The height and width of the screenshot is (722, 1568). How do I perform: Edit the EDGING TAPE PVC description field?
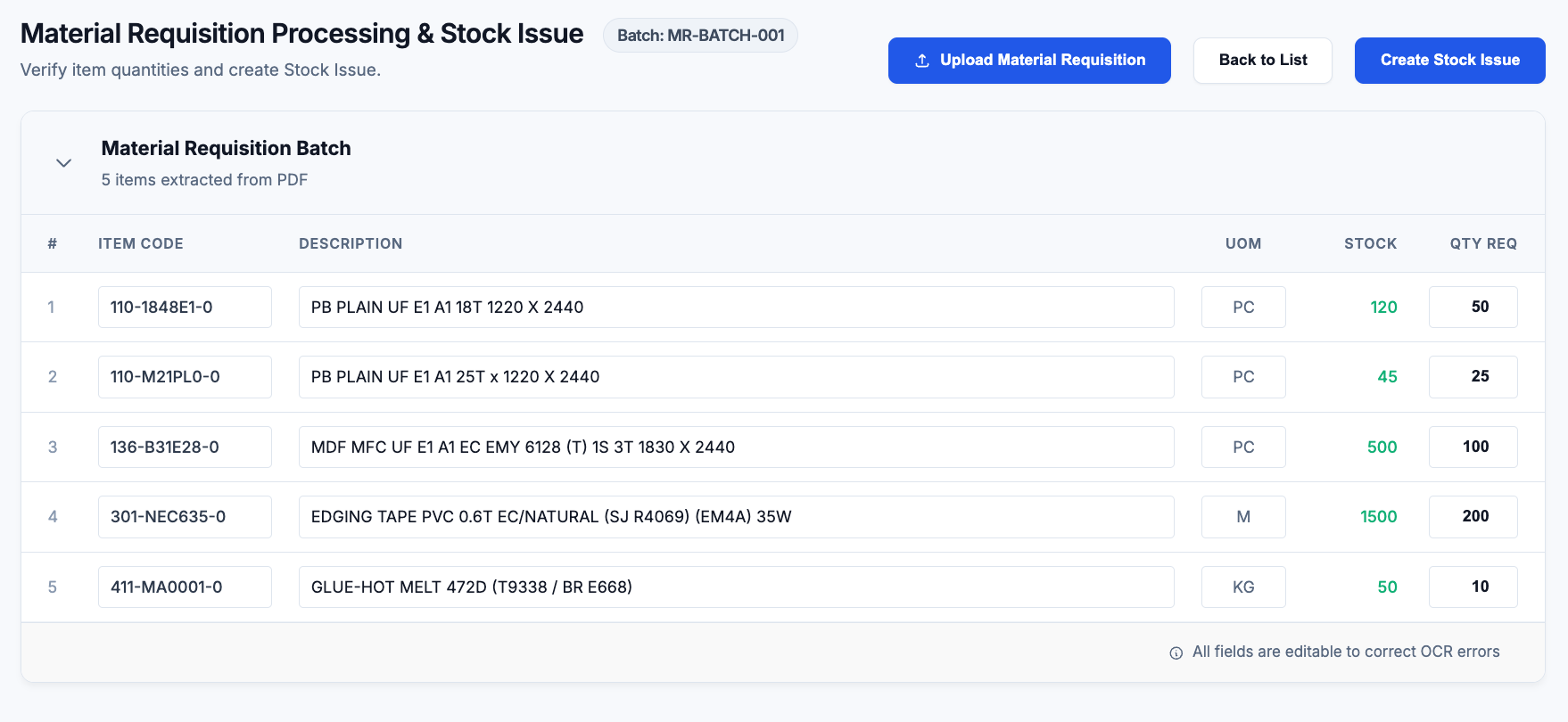point(736,517)
